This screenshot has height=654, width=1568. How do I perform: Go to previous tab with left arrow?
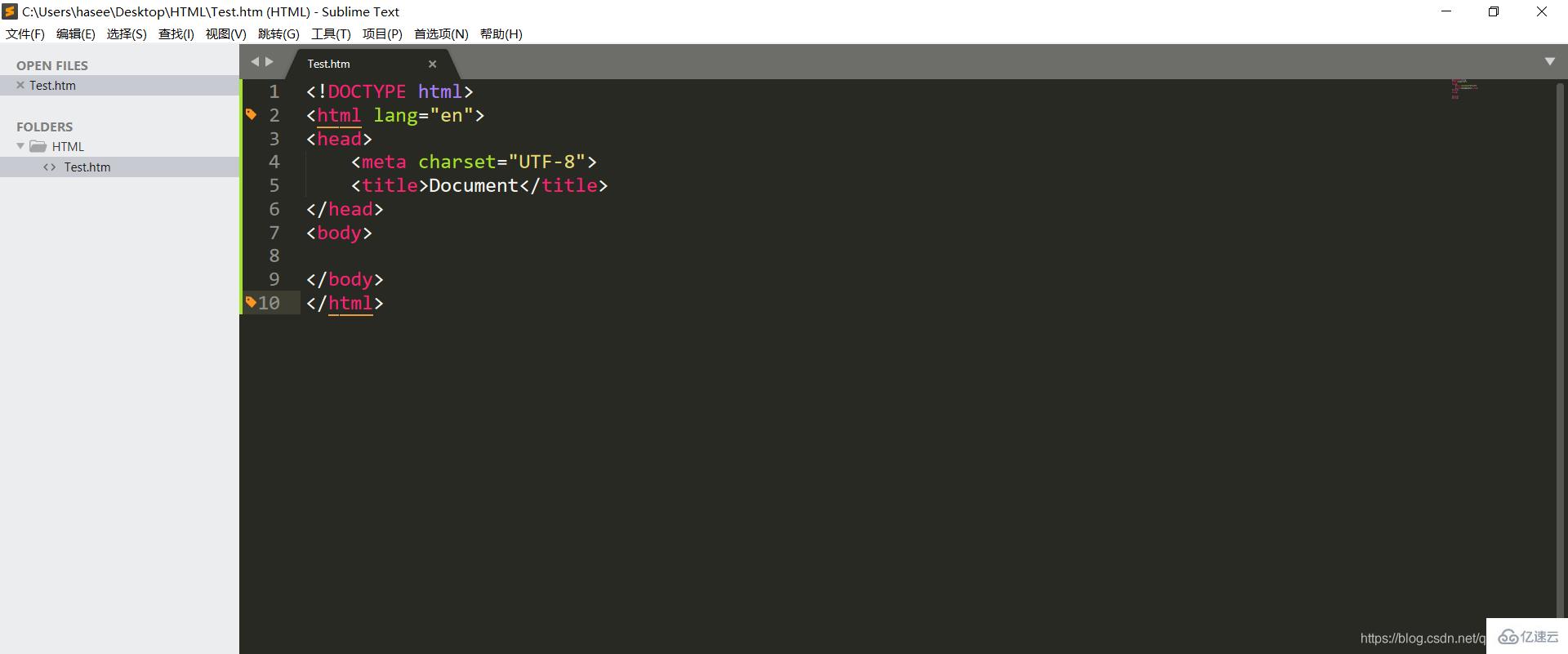tap(254, 61)
